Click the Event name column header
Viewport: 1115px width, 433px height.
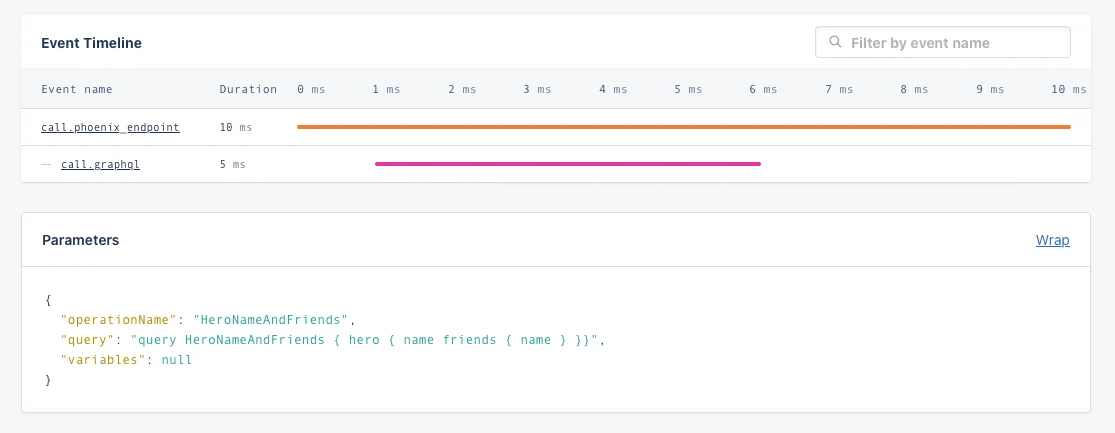pyautogui.click(x=77, y=90)
